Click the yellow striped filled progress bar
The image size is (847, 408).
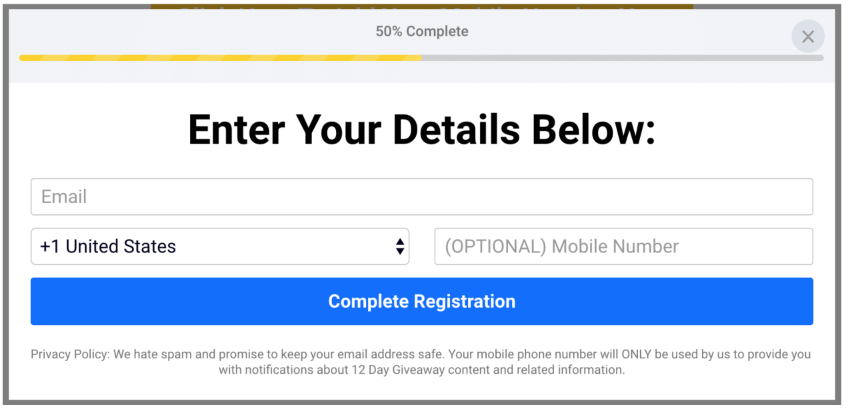(x=220, y=58)
